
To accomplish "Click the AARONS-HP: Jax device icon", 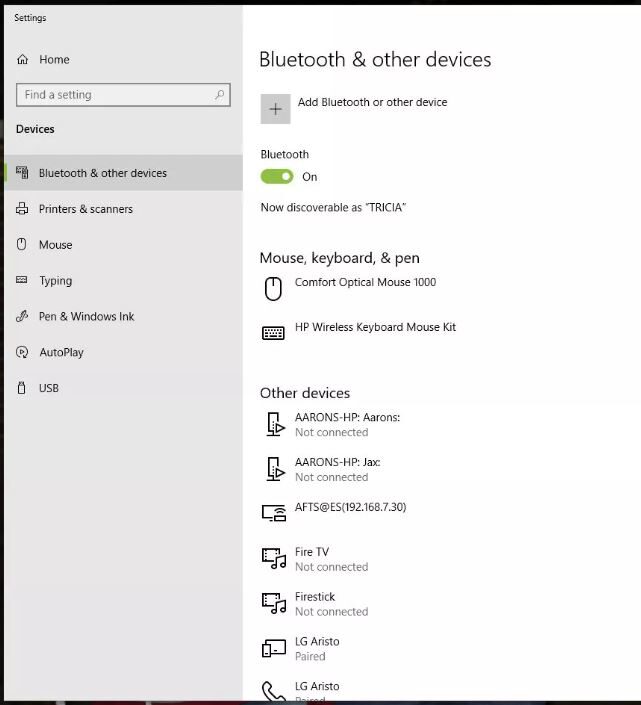I will point(273,469).
